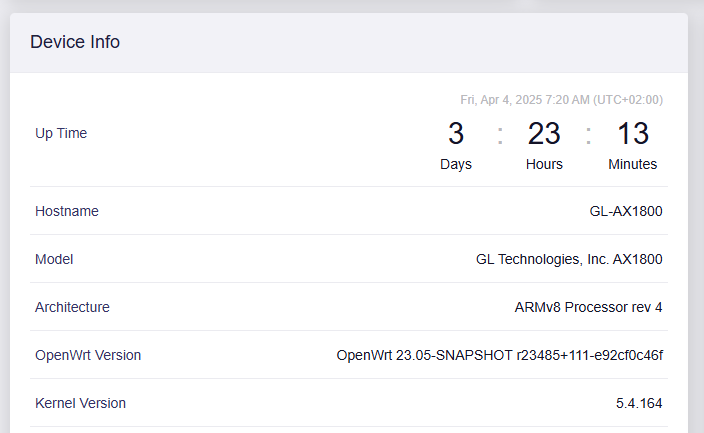The height and width of the screenshot is (433, 704).
Task: Click the Kernel Version label
Action: pyautogui.click(x=80, y=403)
